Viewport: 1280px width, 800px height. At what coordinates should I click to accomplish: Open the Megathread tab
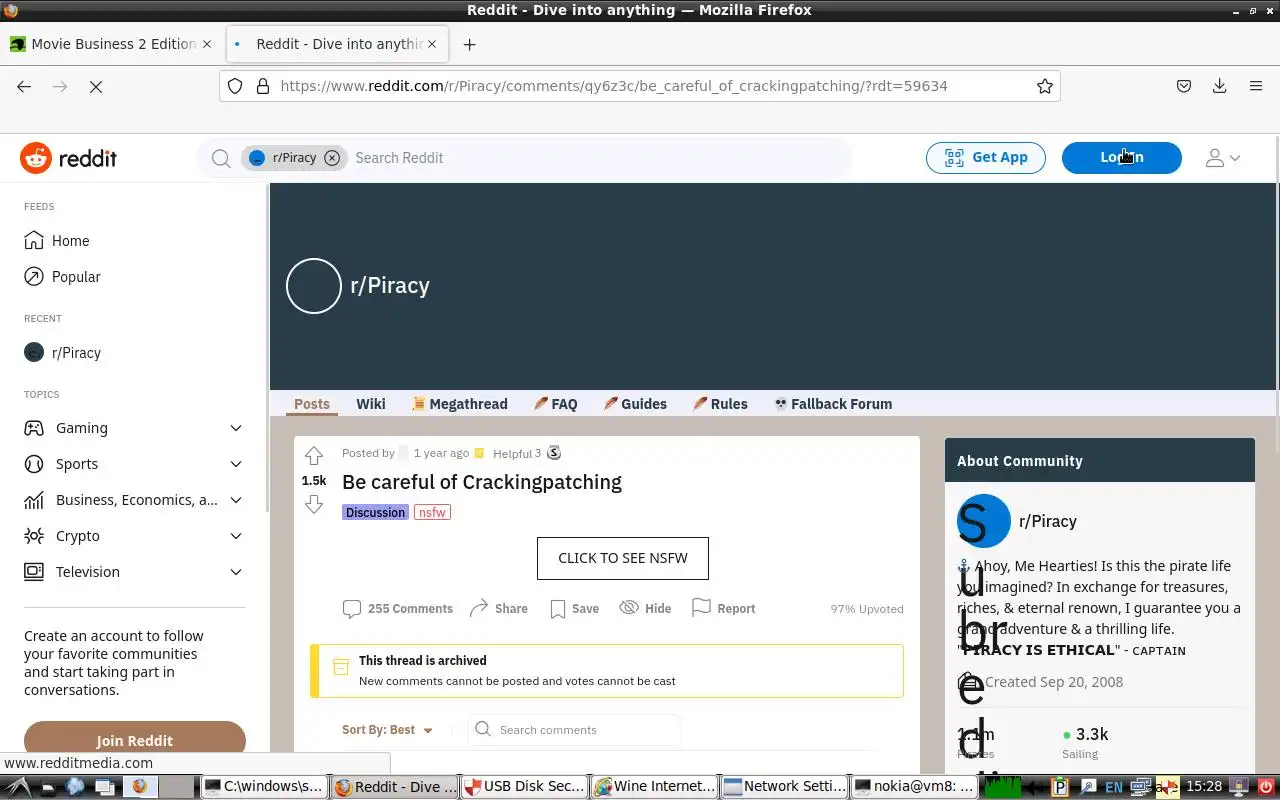(x=460, y=404)
